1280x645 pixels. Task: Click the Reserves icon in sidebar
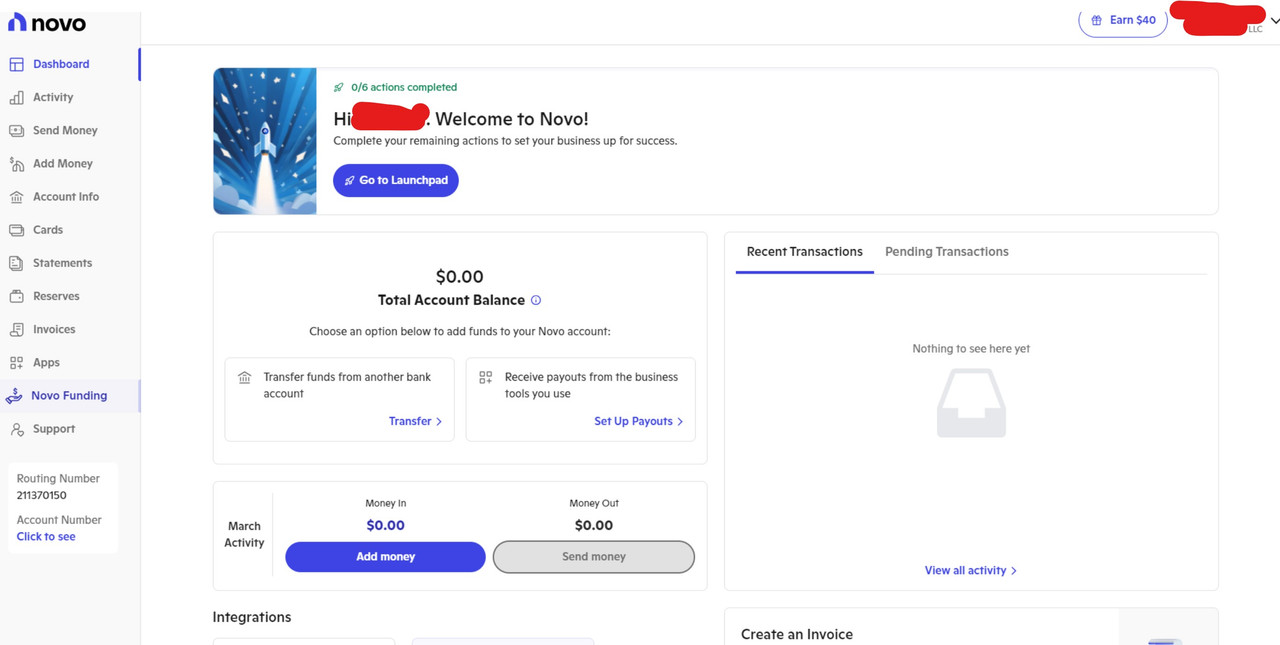click(16, 296)
